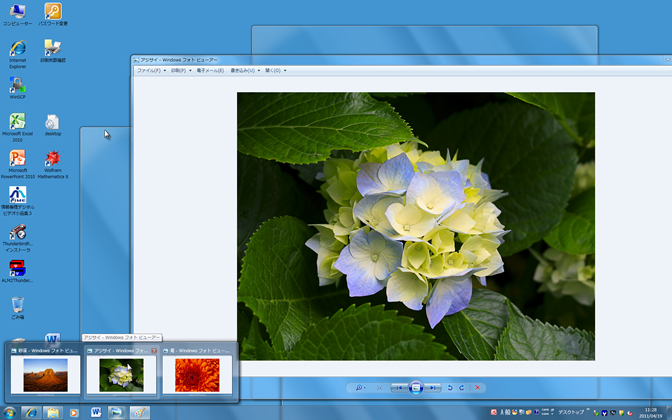Skip to the next photo
Screen dimensions: 672x420
433,388
